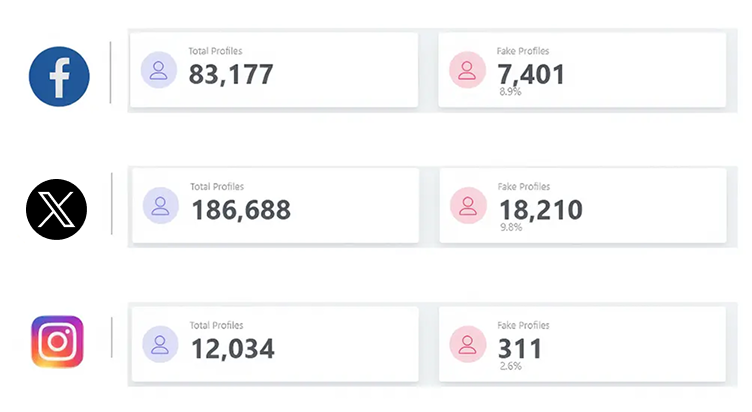Click the purple user icon beside 12,034

click(160, 343)
